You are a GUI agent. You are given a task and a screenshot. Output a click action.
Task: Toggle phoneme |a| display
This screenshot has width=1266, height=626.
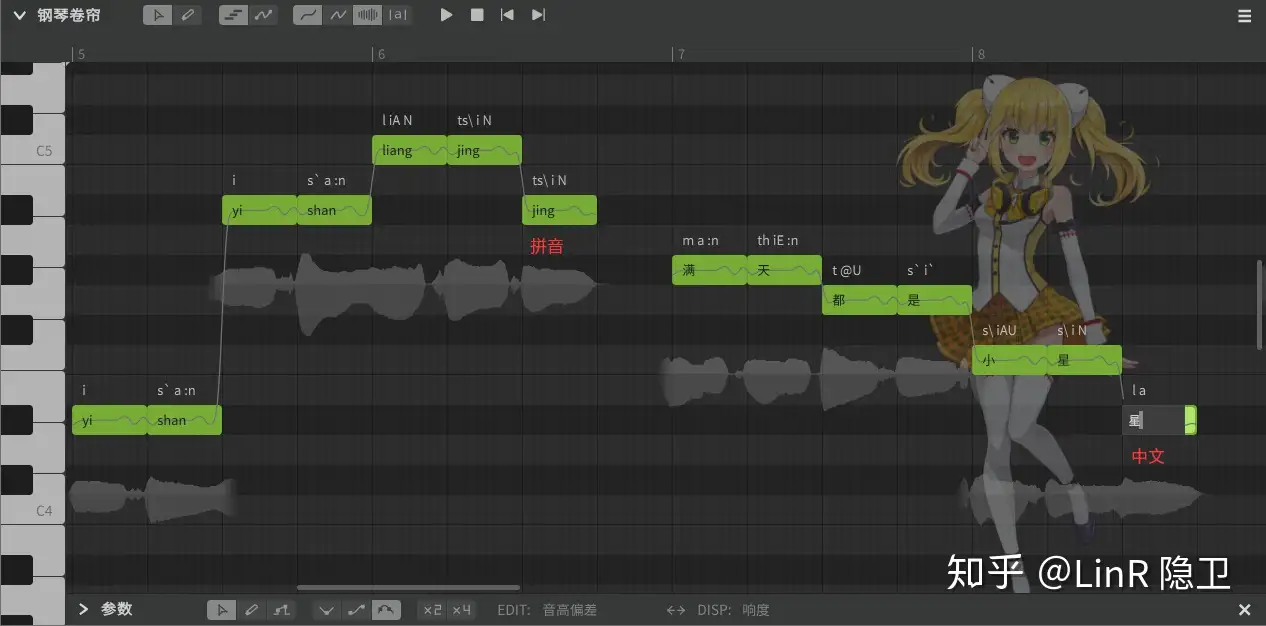pos(398,15)
